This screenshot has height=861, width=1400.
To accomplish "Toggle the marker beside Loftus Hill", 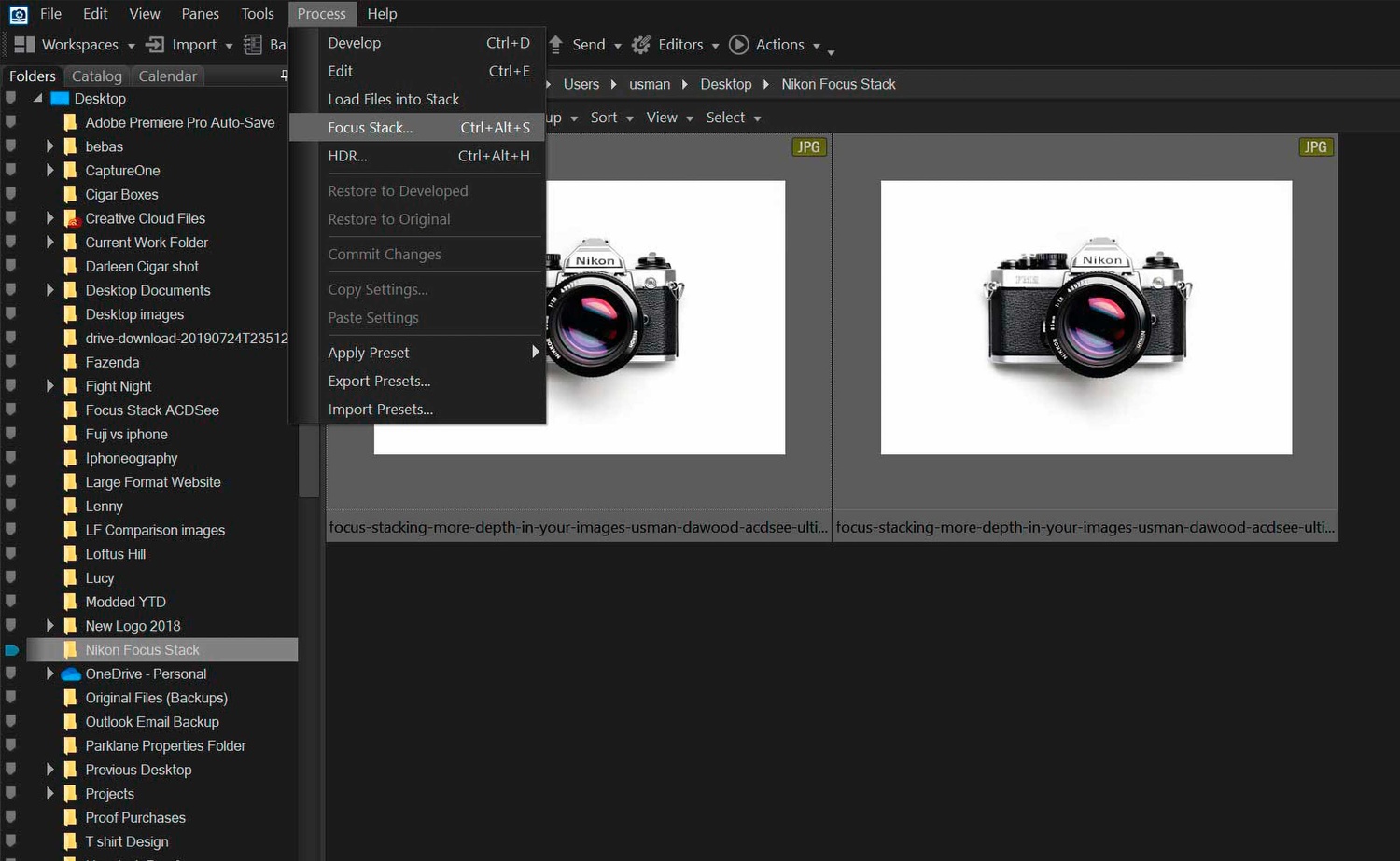I will [x=11, y=553].
